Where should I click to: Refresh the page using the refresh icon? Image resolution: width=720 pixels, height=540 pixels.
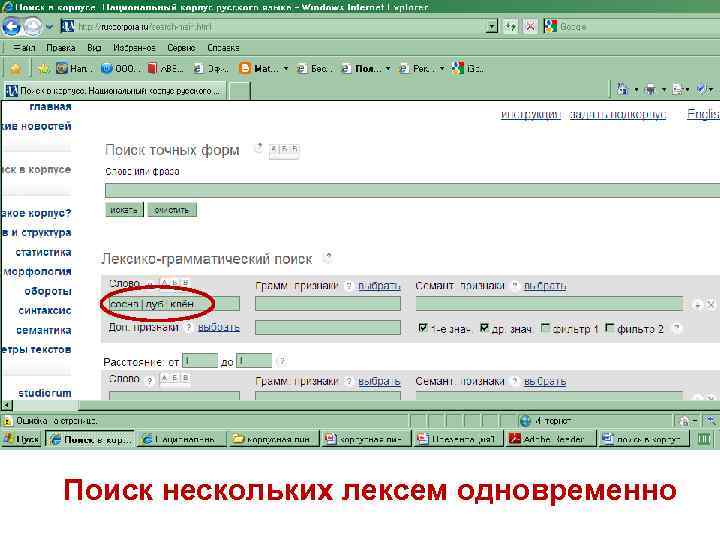tap(511, 27)
